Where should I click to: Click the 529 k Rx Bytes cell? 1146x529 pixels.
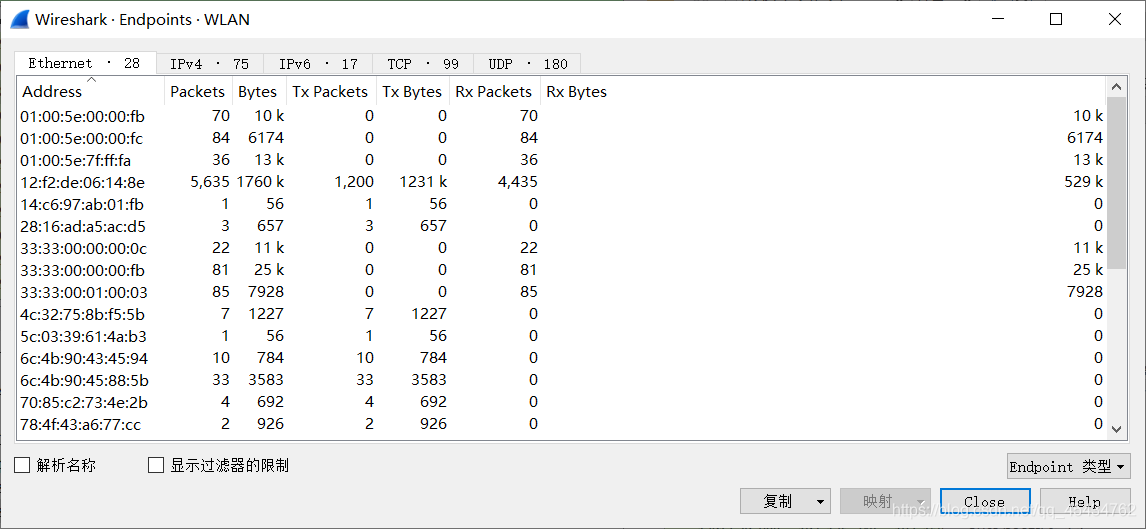[x=1084, y=181]
